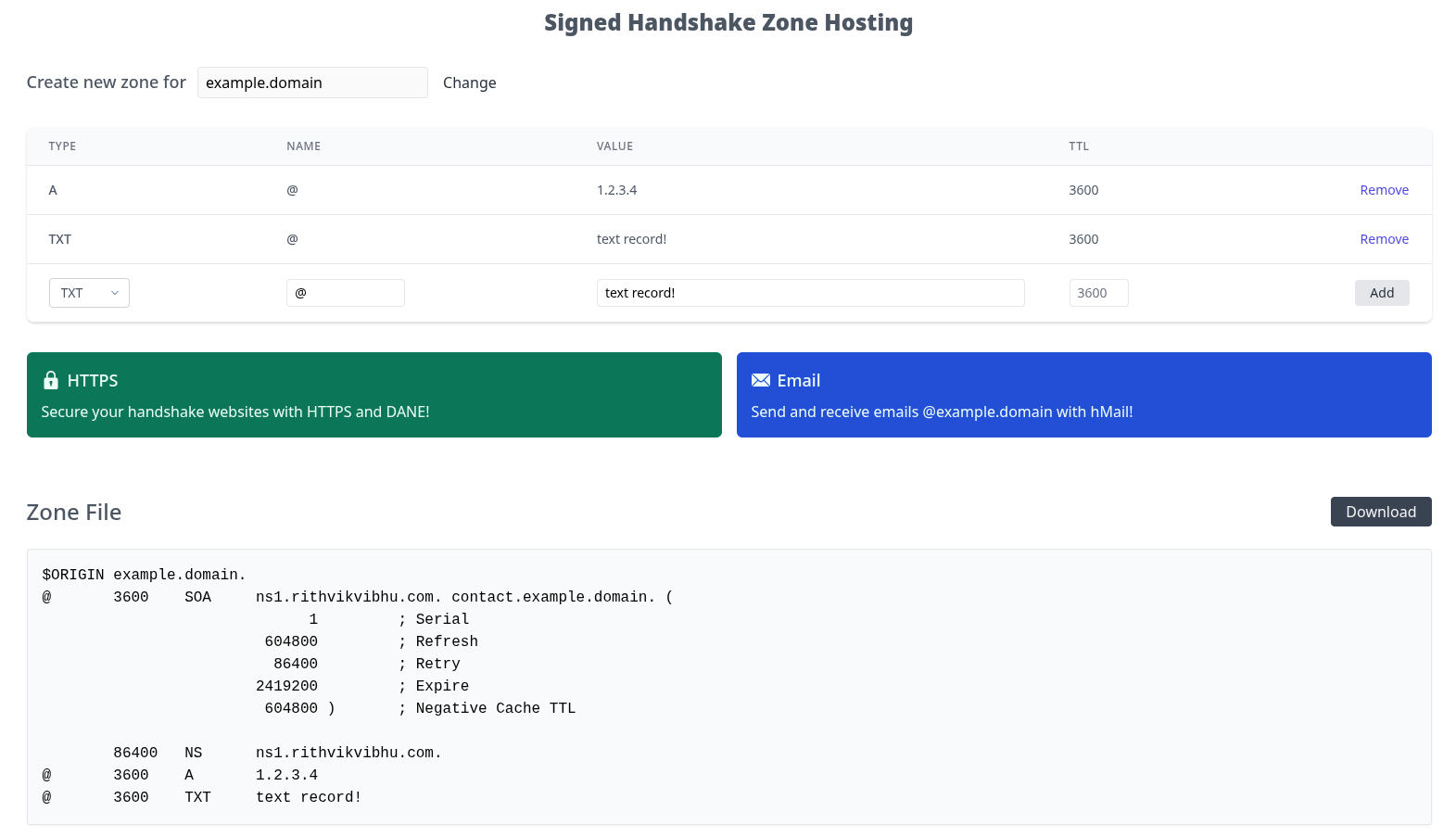Remove the A record 1.2.3.4

1384,190
